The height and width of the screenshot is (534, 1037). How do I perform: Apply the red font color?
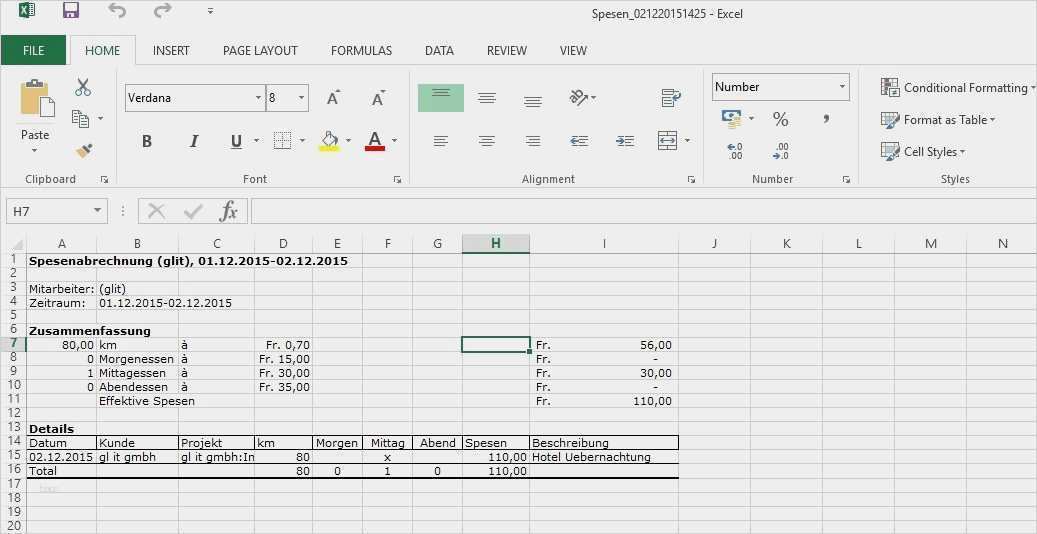pos(375,141)
